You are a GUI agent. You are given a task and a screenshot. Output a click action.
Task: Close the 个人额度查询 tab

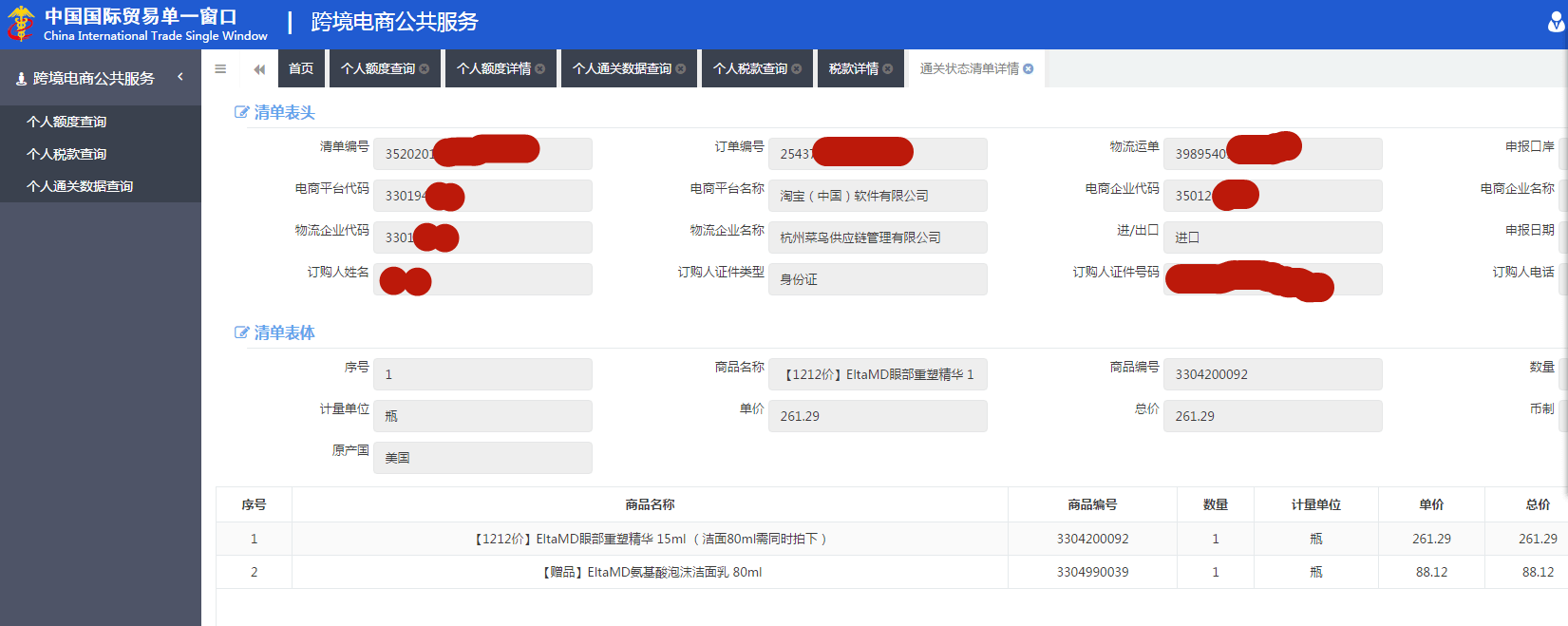click(425, 68)
